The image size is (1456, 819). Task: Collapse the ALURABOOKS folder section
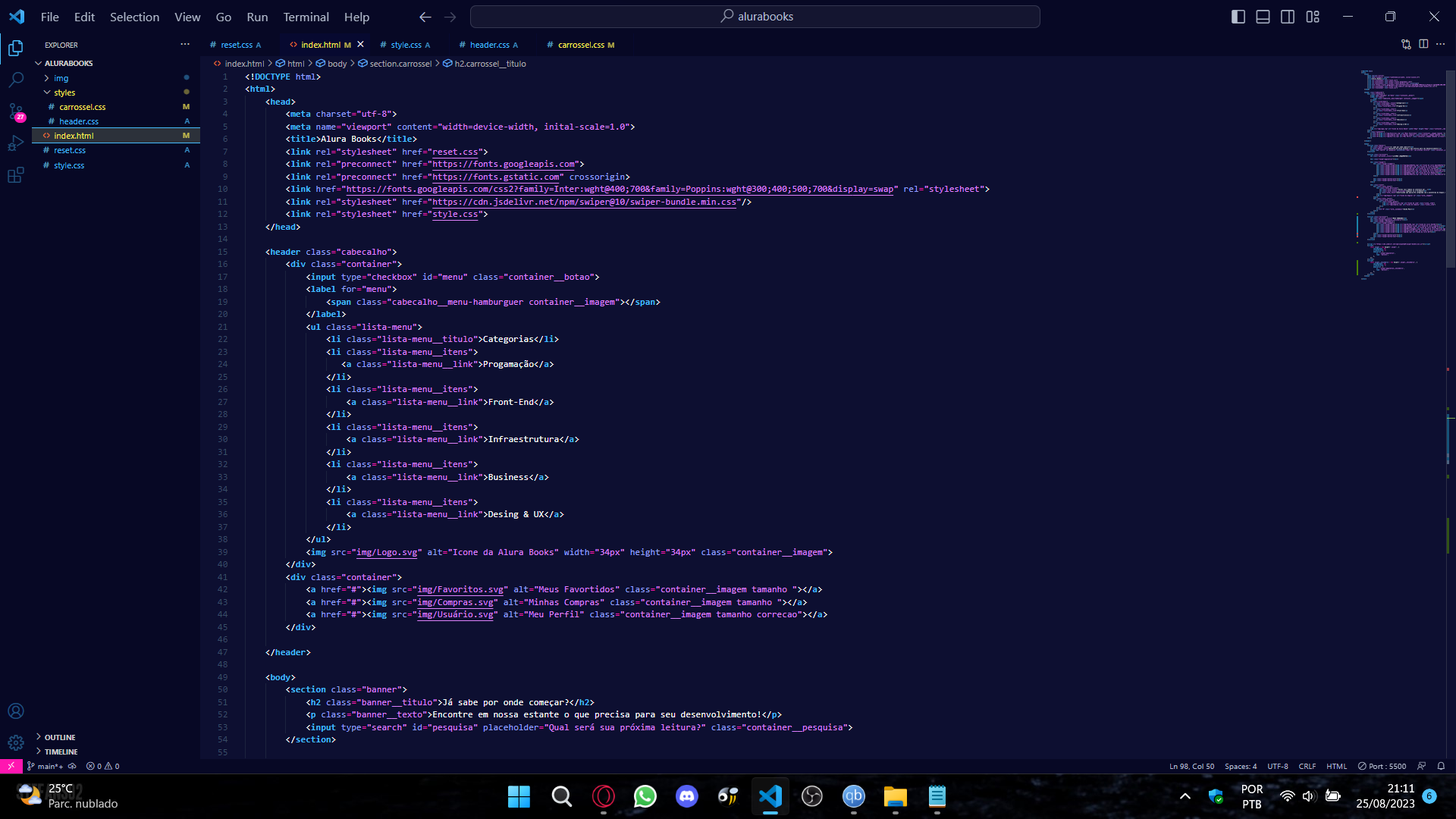pos(116,64)
